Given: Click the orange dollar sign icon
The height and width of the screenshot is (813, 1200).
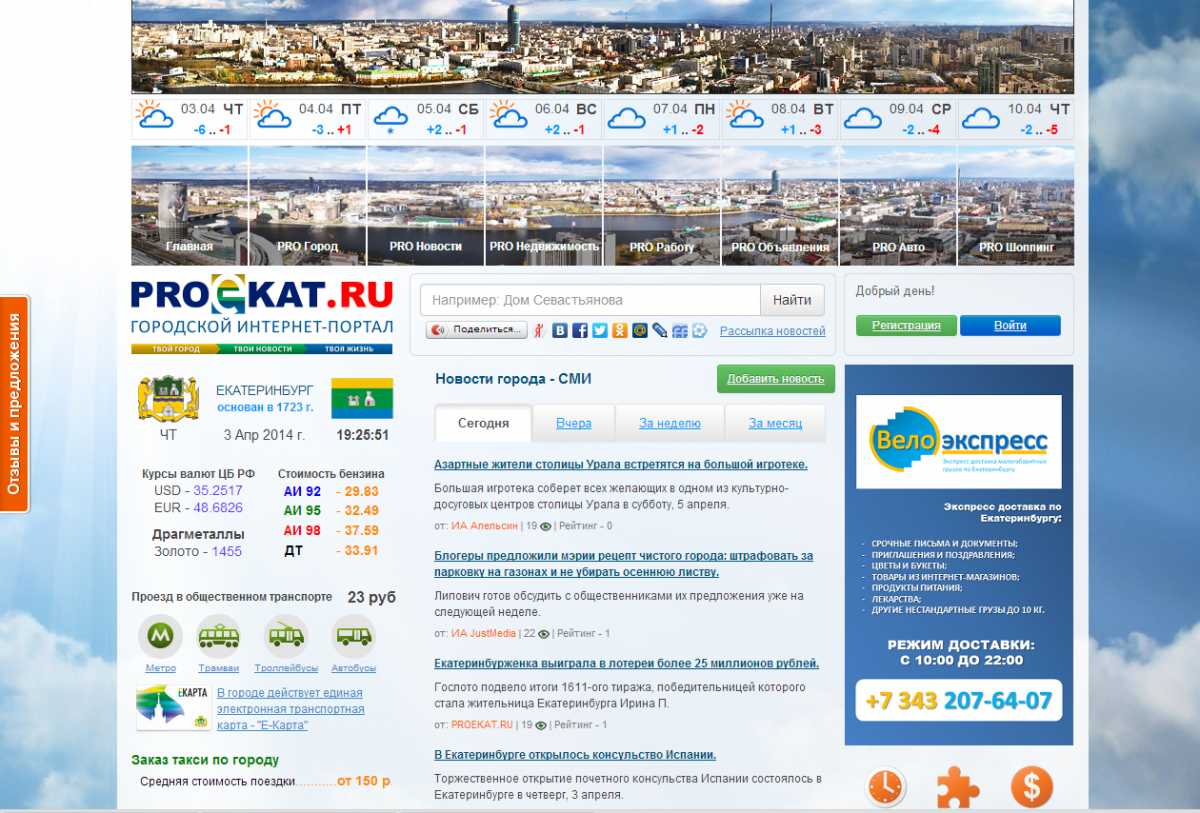Looking at the screenshot, I should tap(1032, 788).
